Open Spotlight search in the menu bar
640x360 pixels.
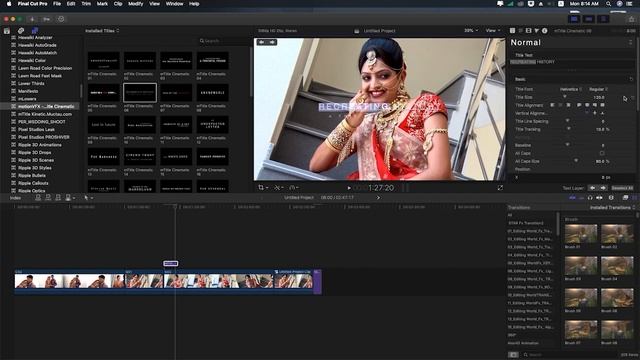609,4
